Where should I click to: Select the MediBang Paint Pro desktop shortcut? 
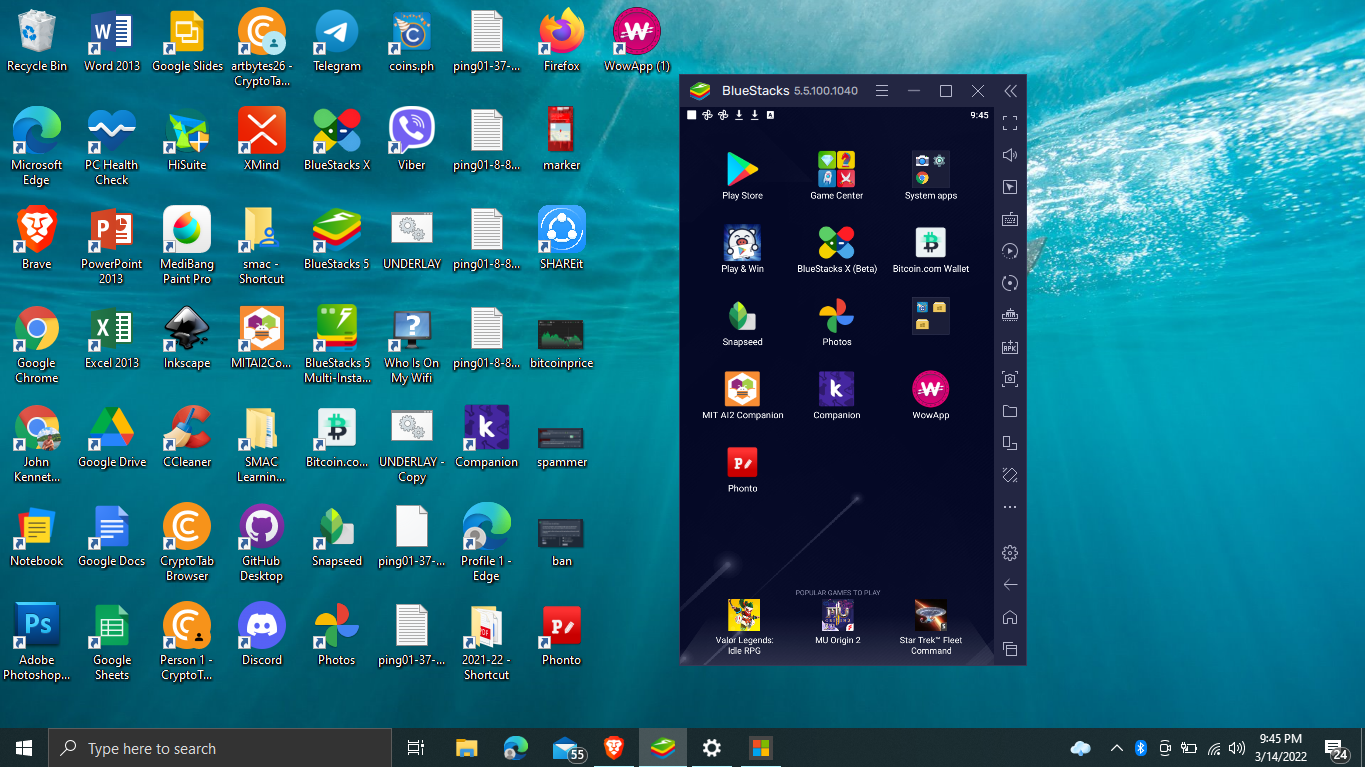187,246
